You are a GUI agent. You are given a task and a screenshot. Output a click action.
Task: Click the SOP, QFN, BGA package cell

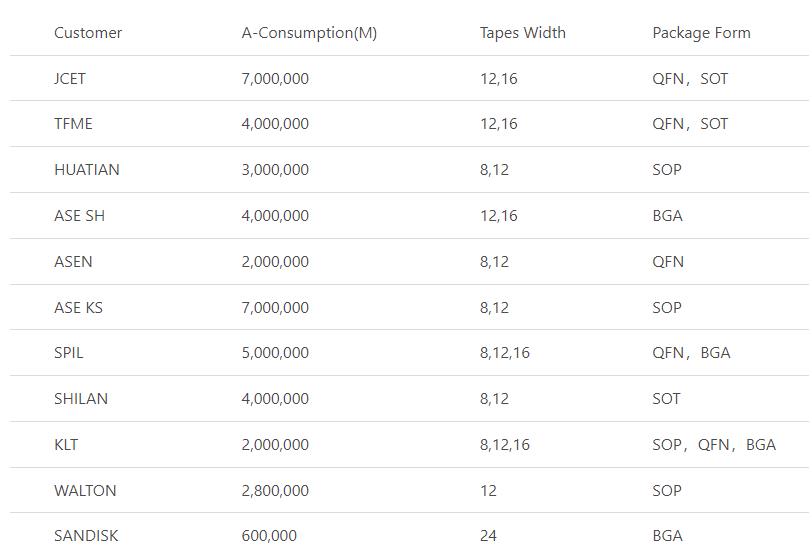coord(714,445)
